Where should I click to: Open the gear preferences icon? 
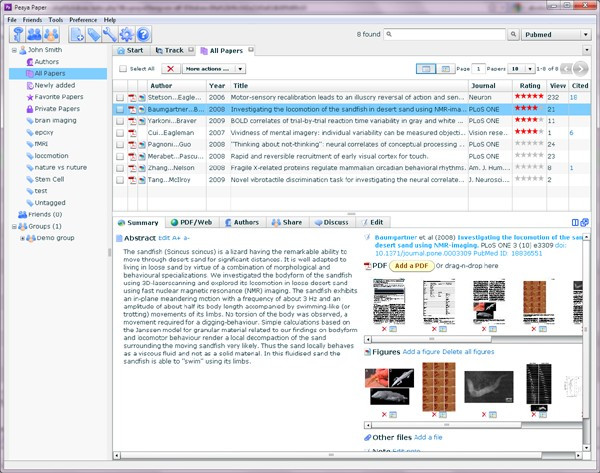[x=127, y=34]
